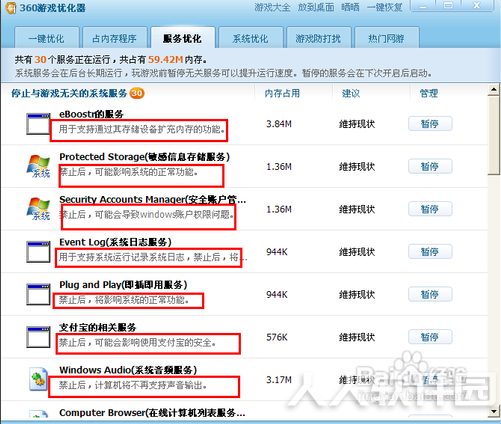Pause the eBoostr service with 暂停
The height and width of the screenshot is (424, 501).
click(x=430, y=124)
